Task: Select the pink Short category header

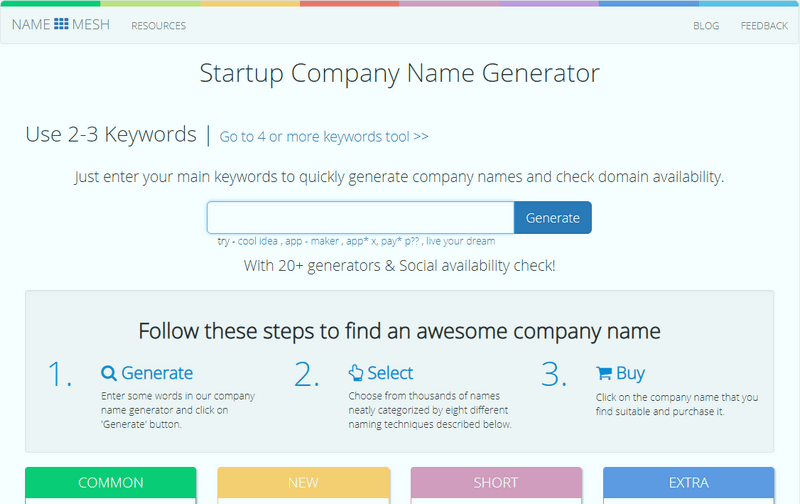Action: pos(496,483)
